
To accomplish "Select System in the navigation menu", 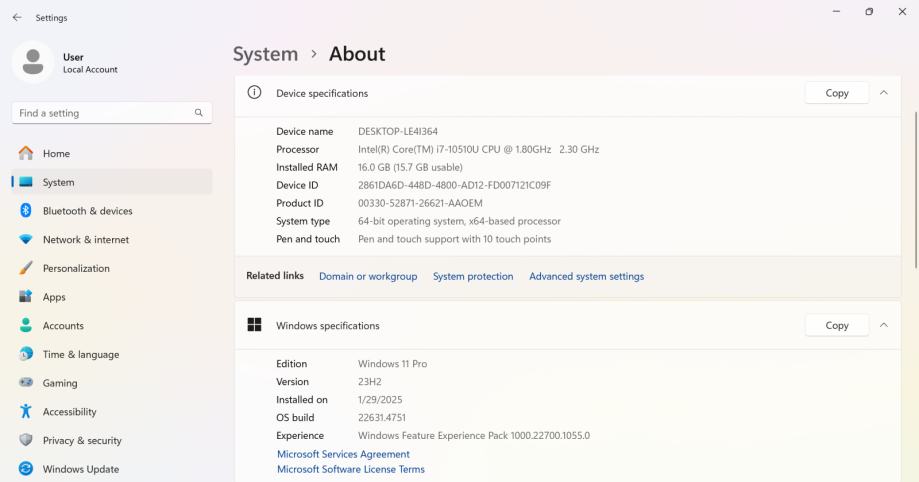I will point(58,182).
